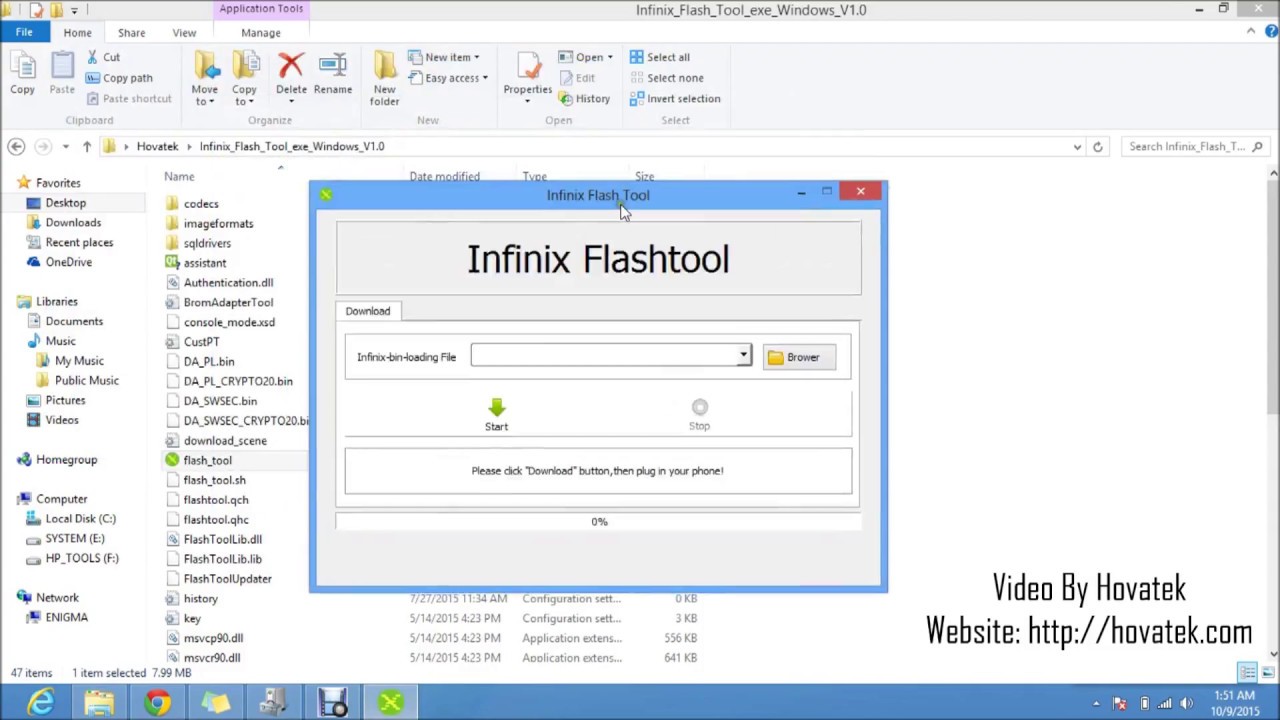The width and height of the screenshot is (1280, 720).
Task: Select the BromAdapterTool file
Action: click(228, 302)
